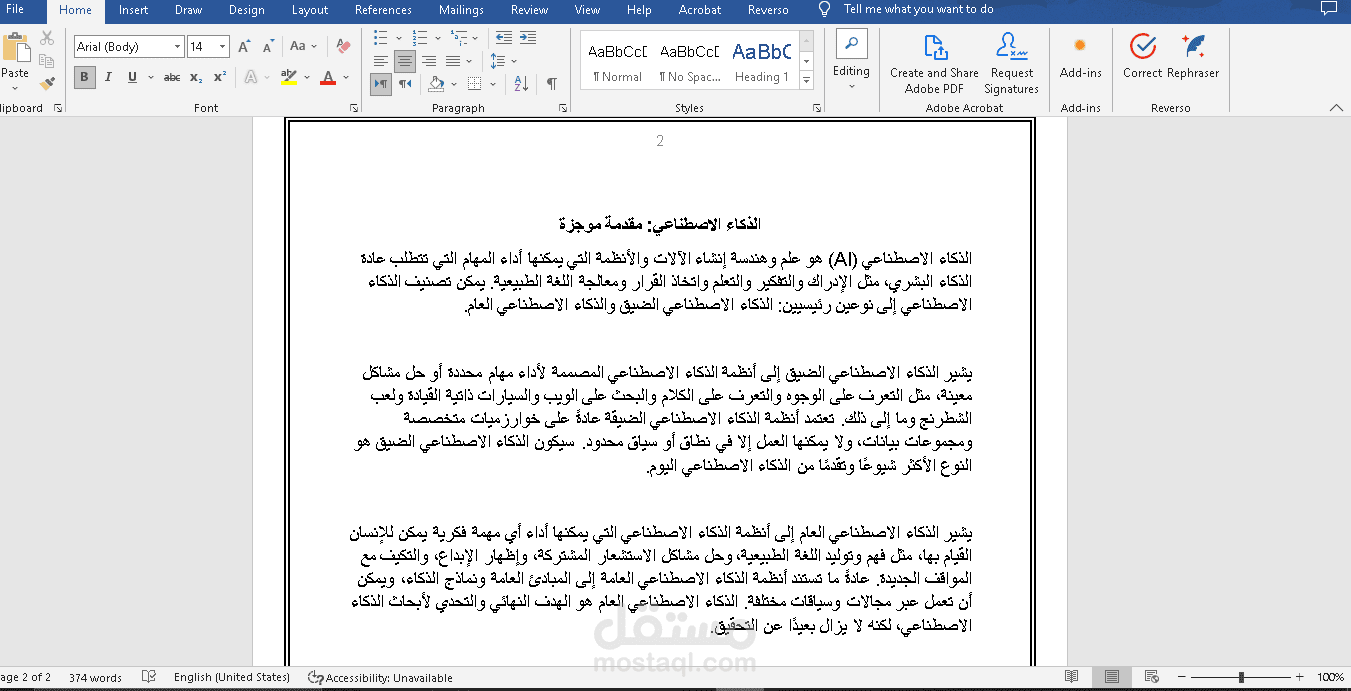Viewport: 1351px width, 691px height.
Task: Clear all formatting eraser icon
Action: [x=343, y=47]
